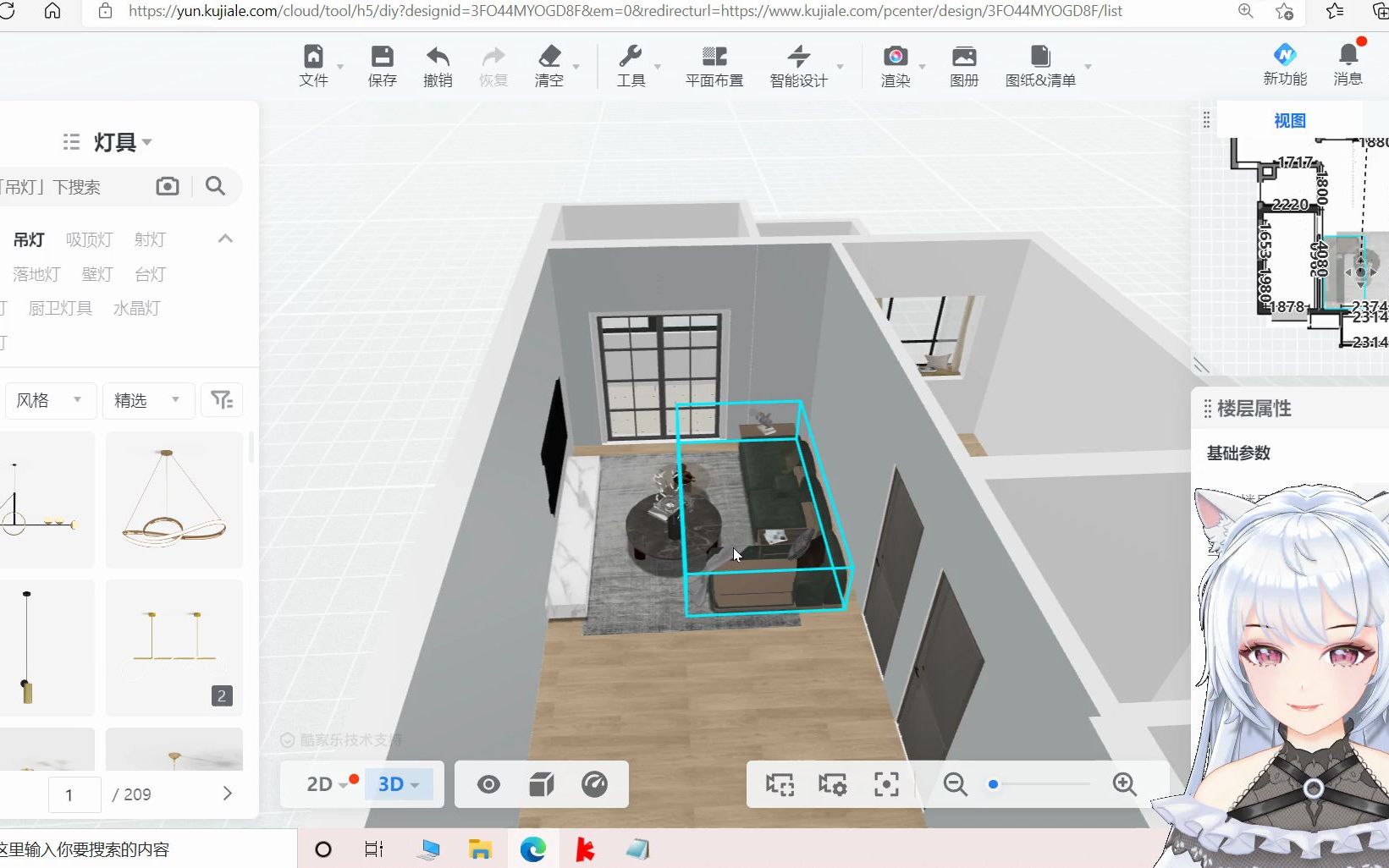
Task: Select the 水晶灯 category
Action: [x=137, y=308]
